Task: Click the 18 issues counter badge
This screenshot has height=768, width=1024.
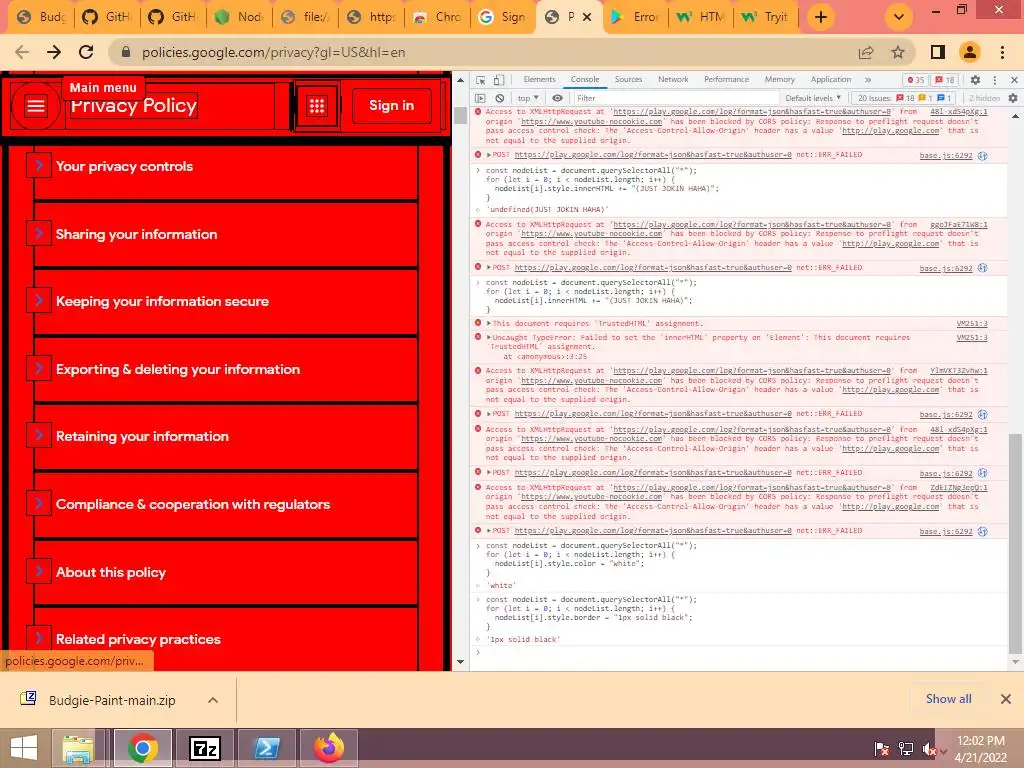Action: (x=944, y=80)
